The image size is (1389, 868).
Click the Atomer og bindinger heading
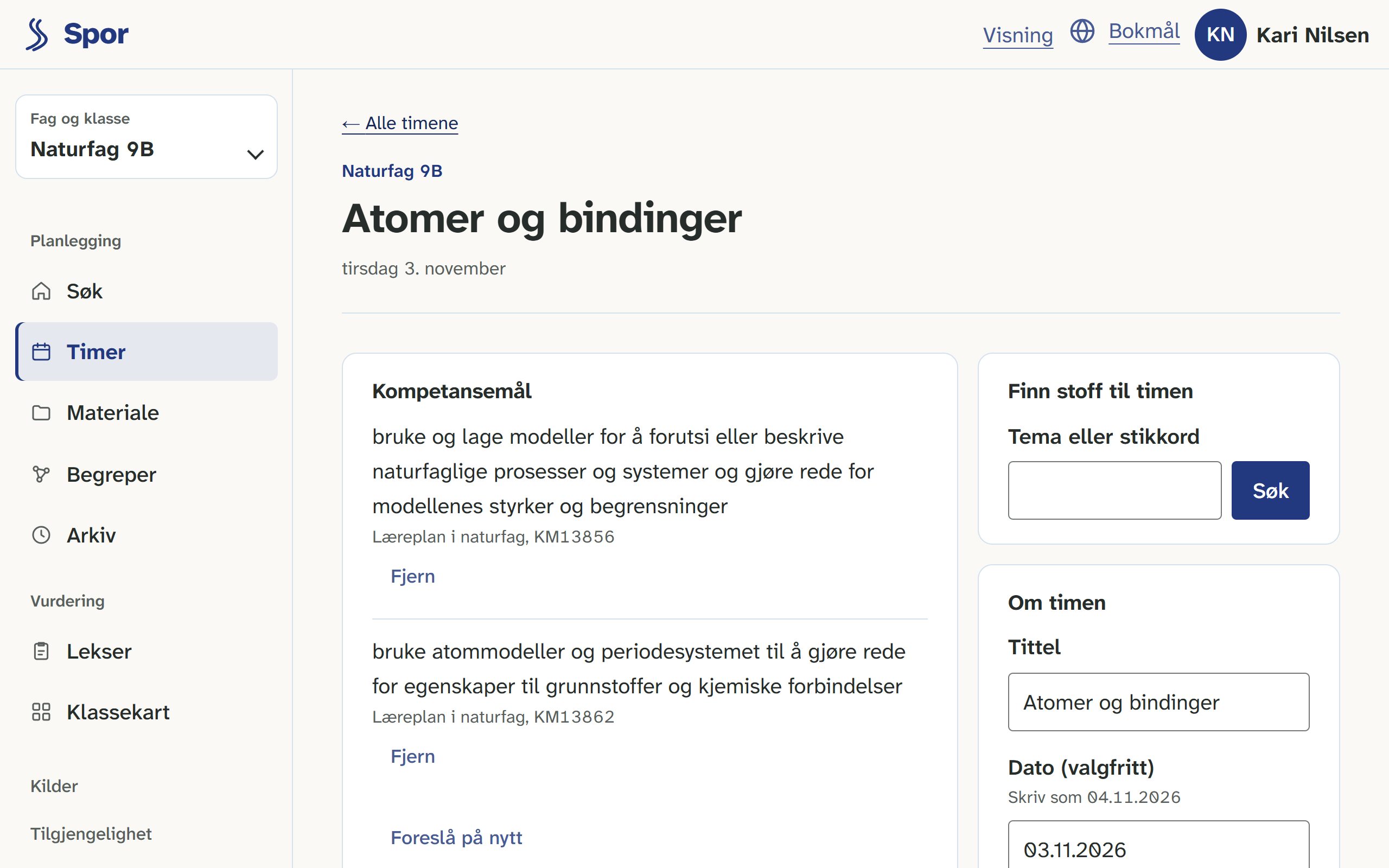tap(542, 219)
